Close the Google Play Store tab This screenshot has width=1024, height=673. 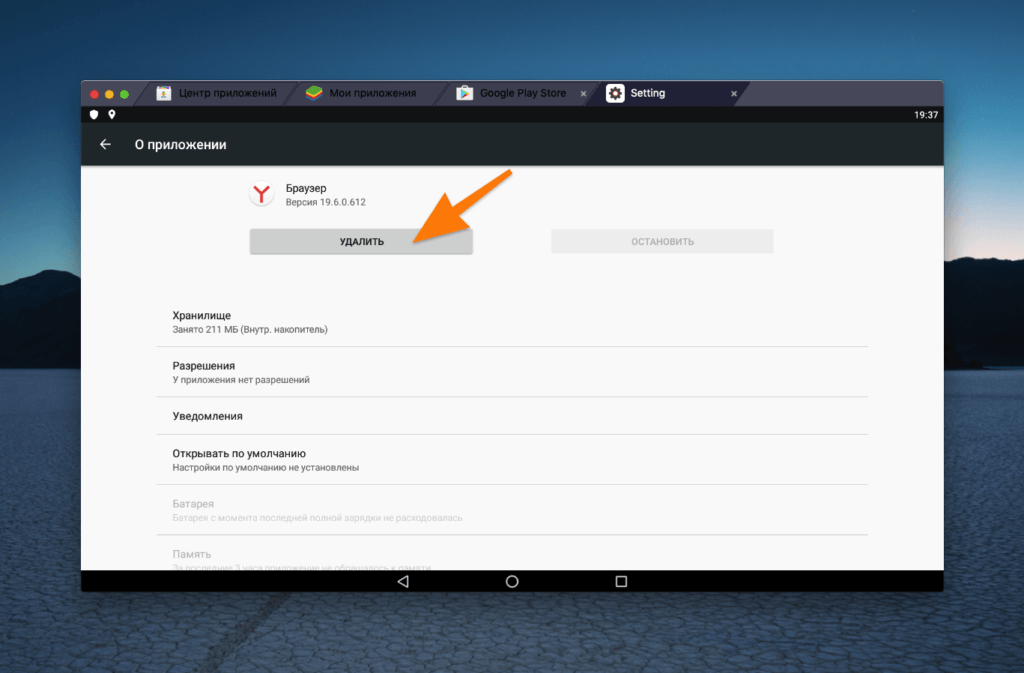pyautogui.click(x=583, y=94)
